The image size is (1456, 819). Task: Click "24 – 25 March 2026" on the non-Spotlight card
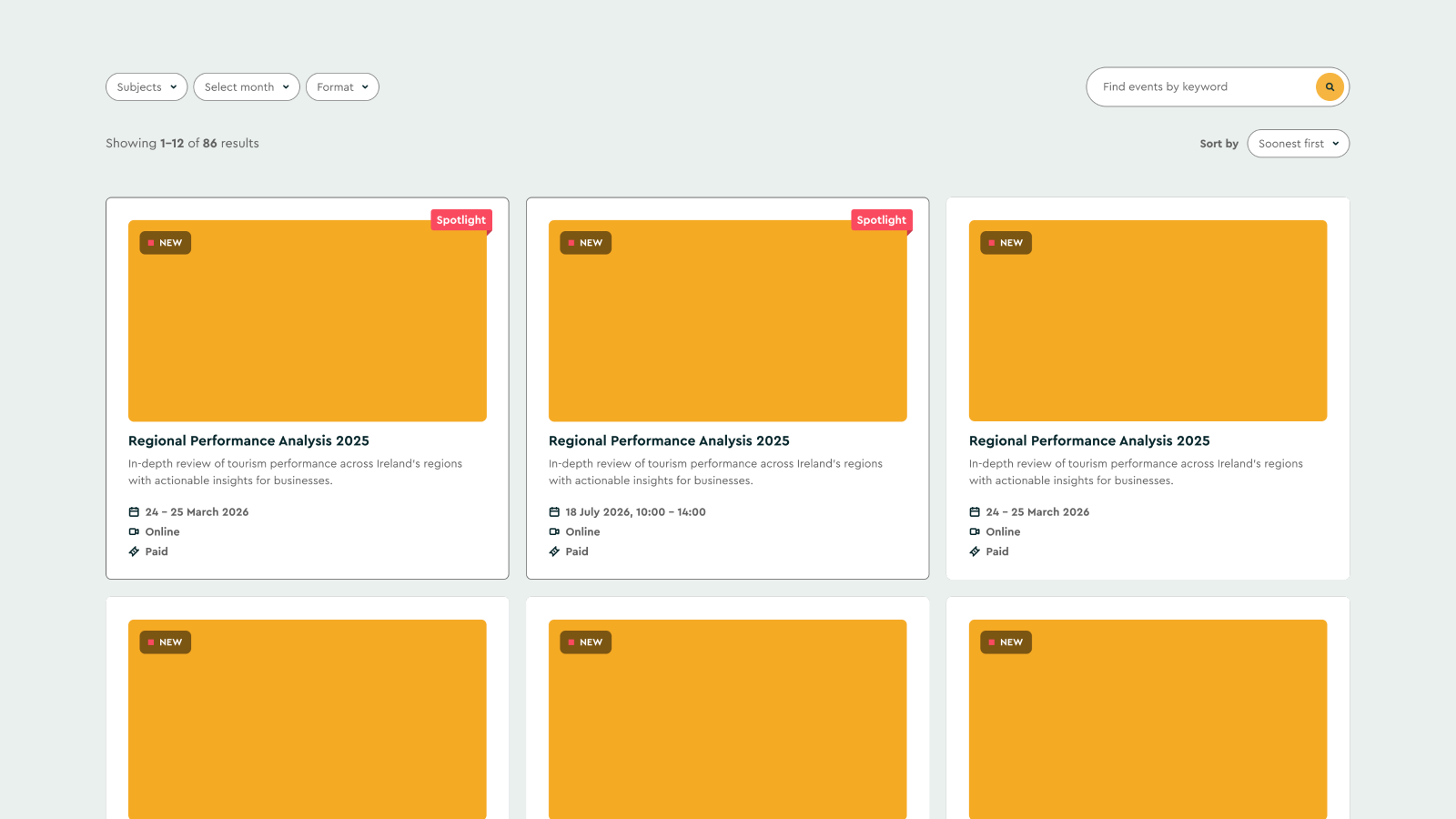pyautogui.click(x=1037, y=512)
